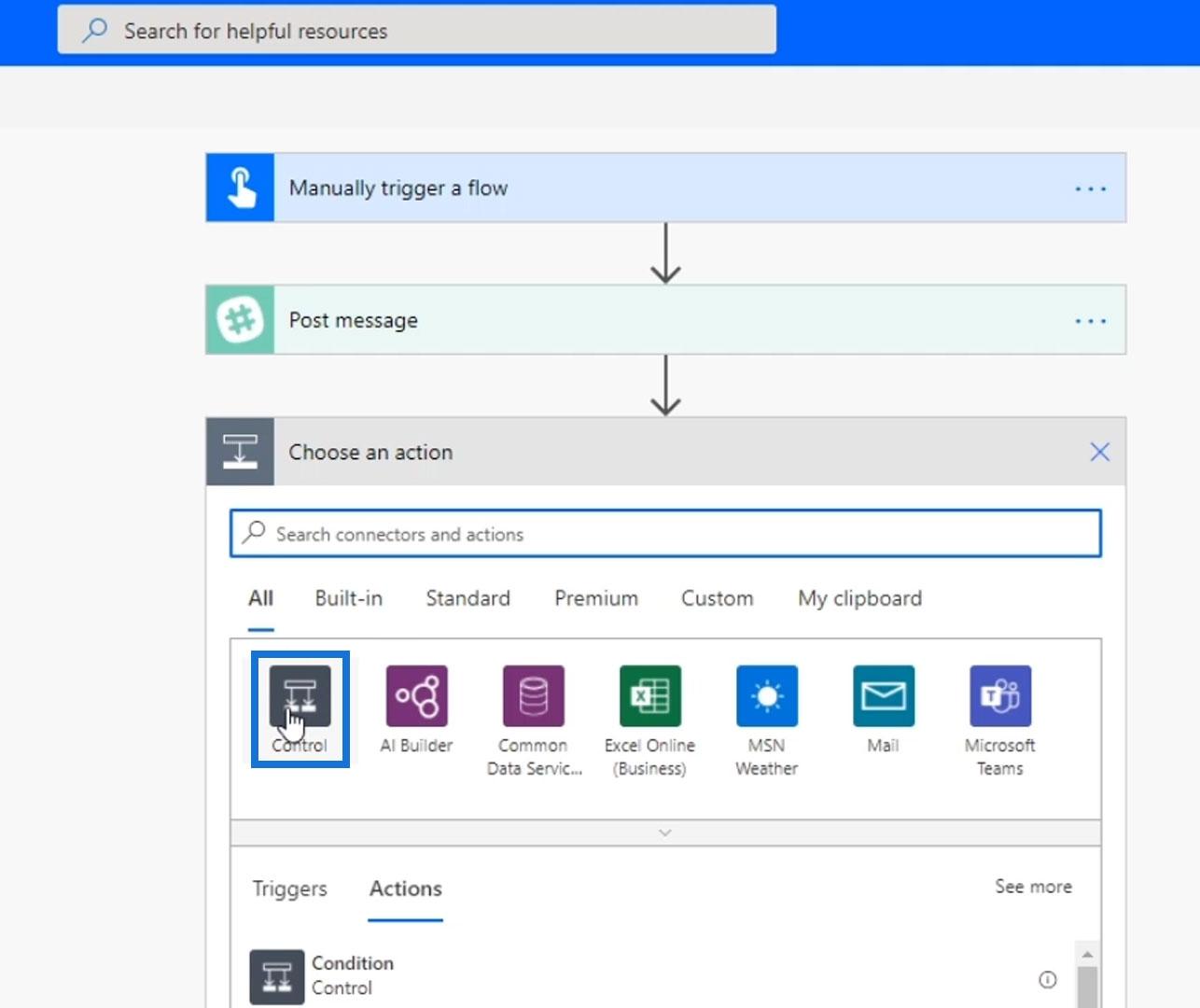Image resolution: width=1200 pixels, height=1008 pixels.
Task: Click the Slack Post message icon
Action: (x=240, y=320)
